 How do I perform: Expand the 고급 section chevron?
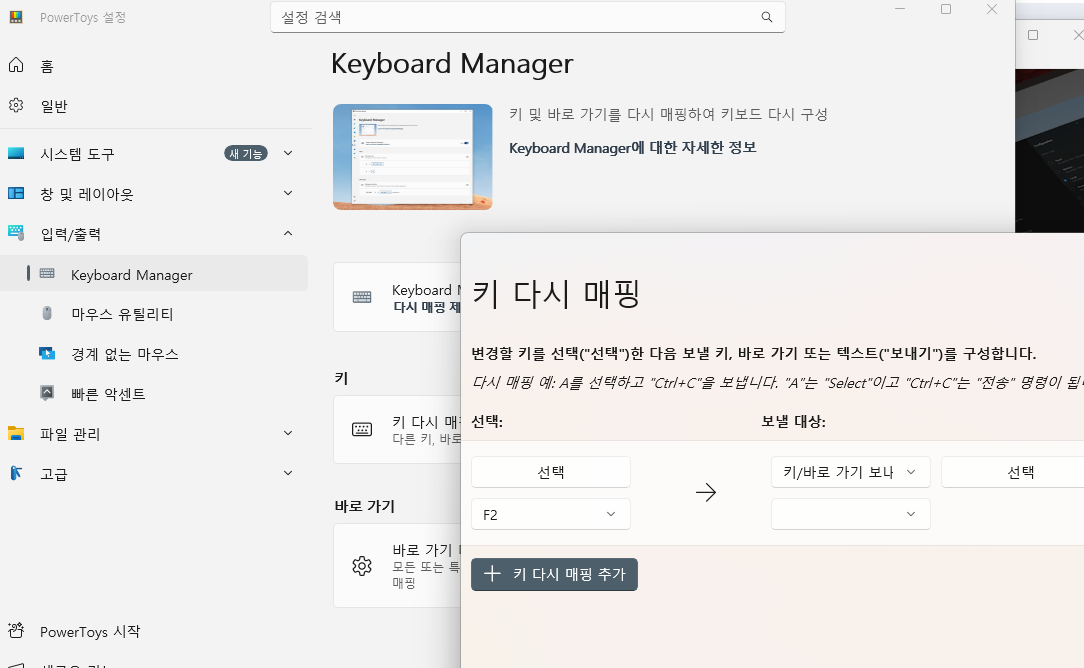click(x=288, y=473)
